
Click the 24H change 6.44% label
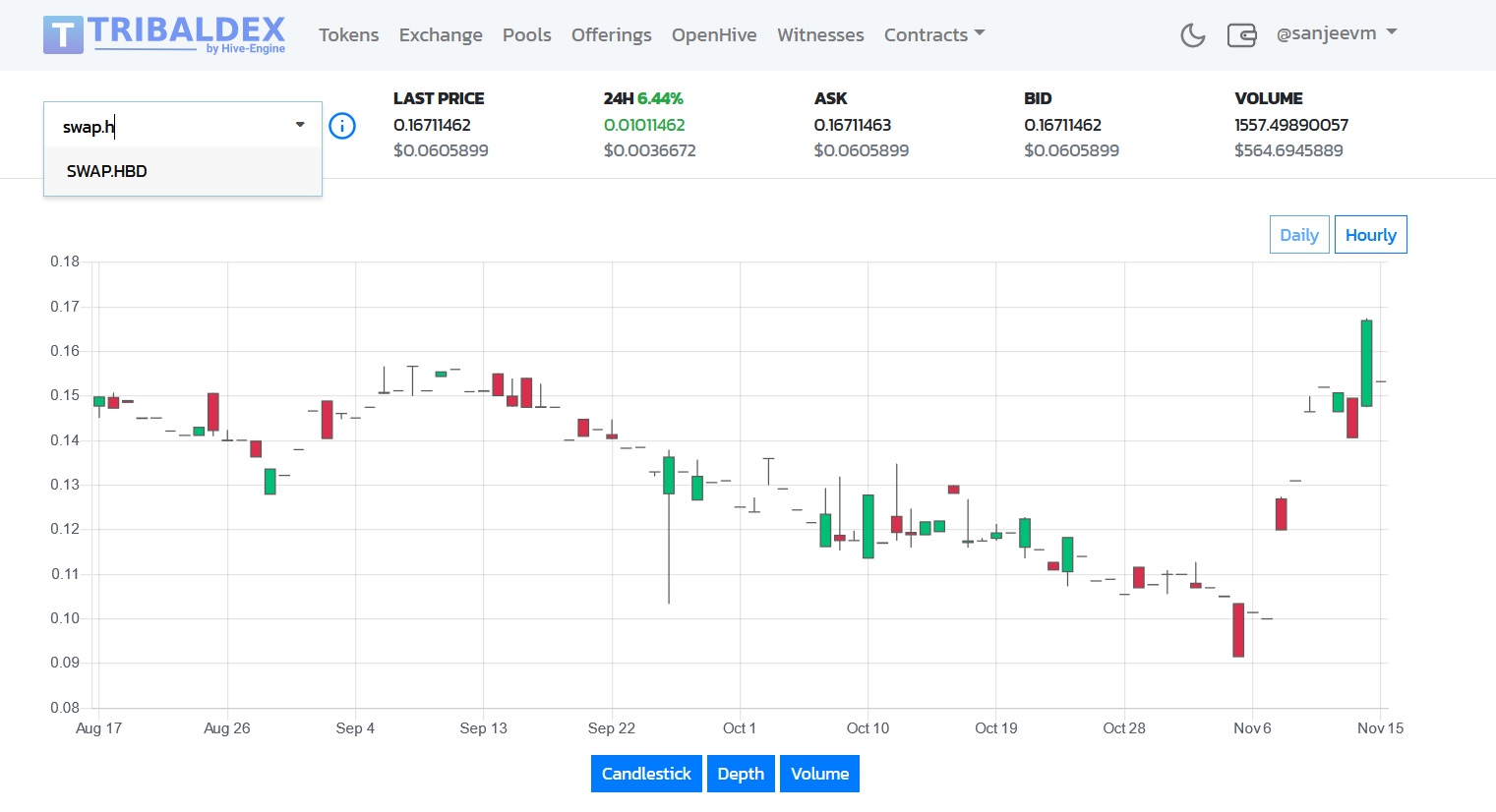pos(643,98)
